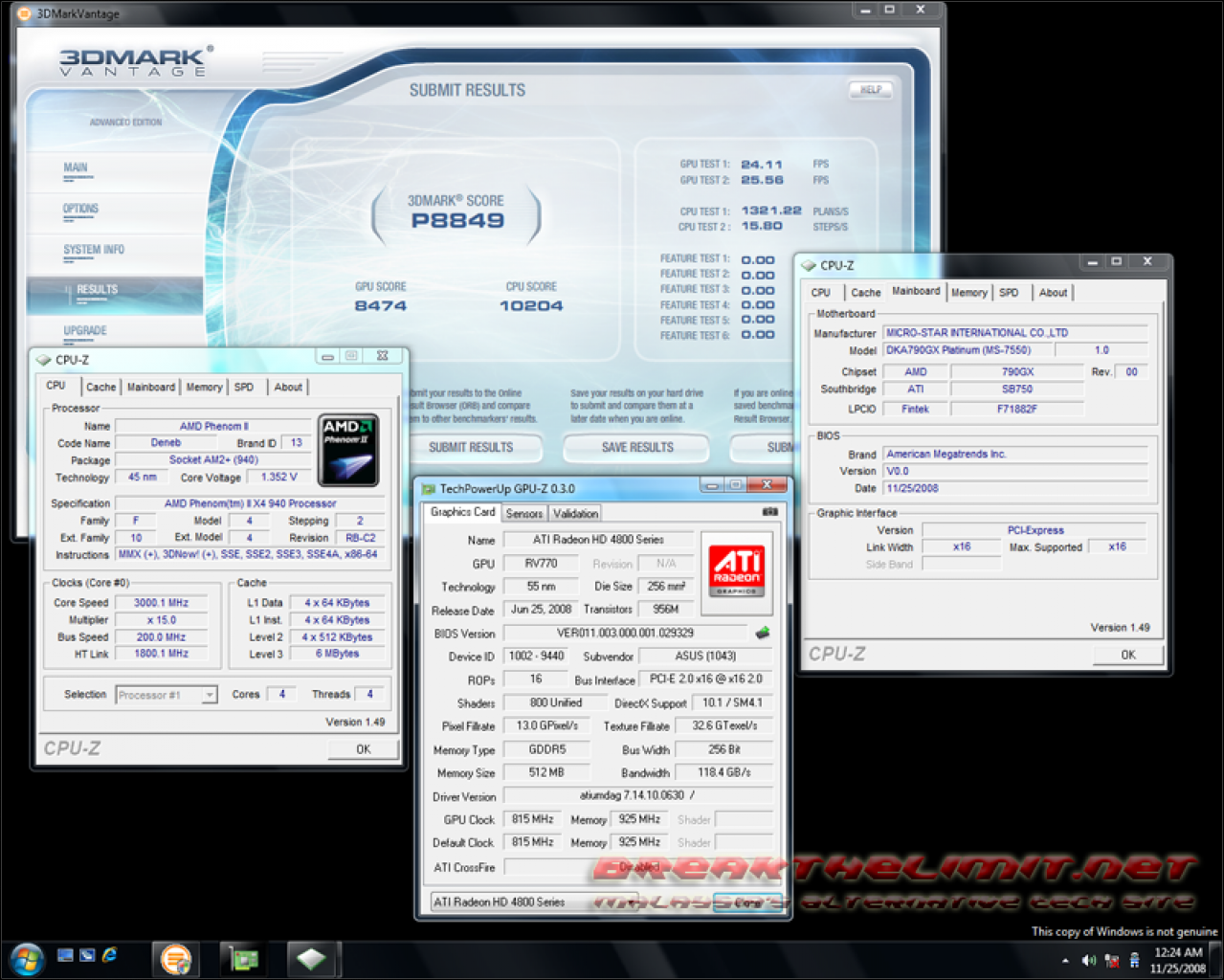The width and height of the screenshot is (1224, 980).
Task: Click the Level 3 cache value 6 MBytes
Action: (x=338, y=654)
